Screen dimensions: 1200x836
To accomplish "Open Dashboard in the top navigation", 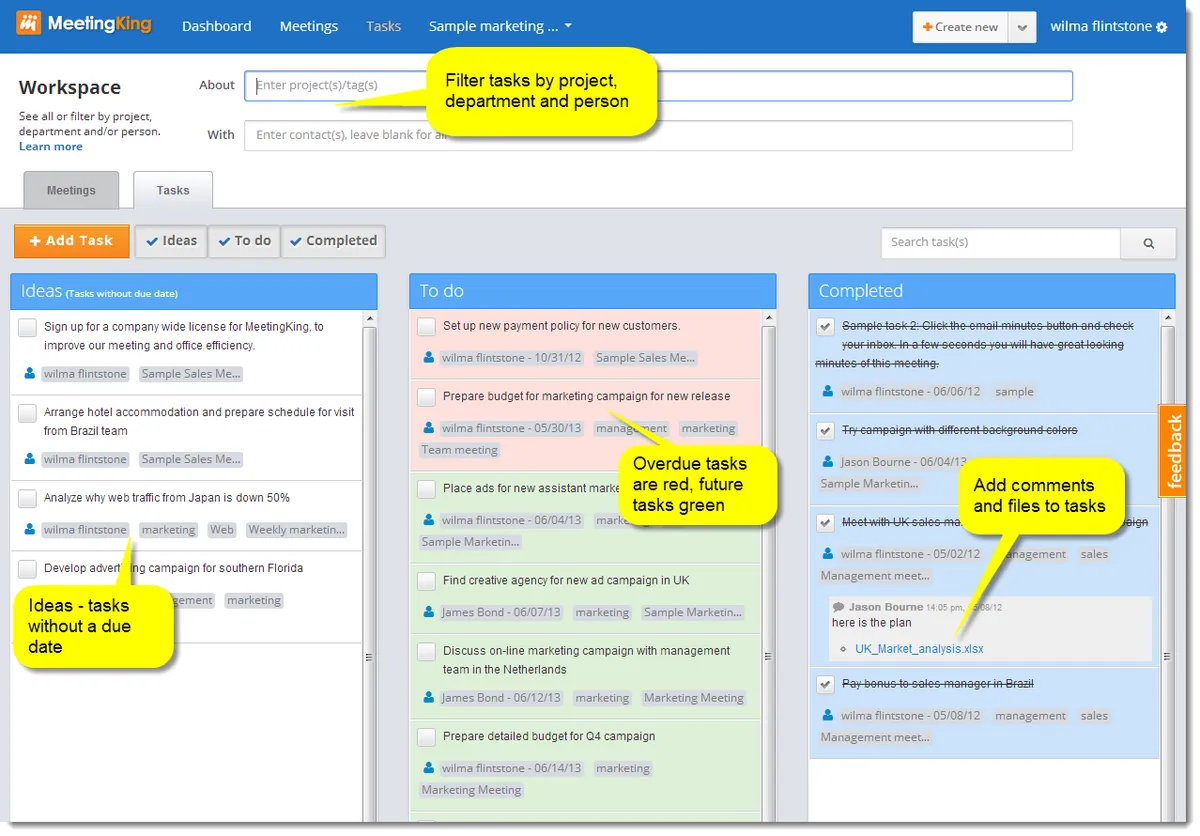I will click(x=217, y=26).
